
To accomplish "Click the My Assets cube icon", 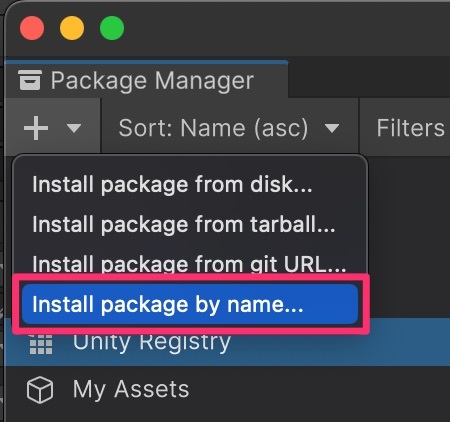I will [40, 390].
